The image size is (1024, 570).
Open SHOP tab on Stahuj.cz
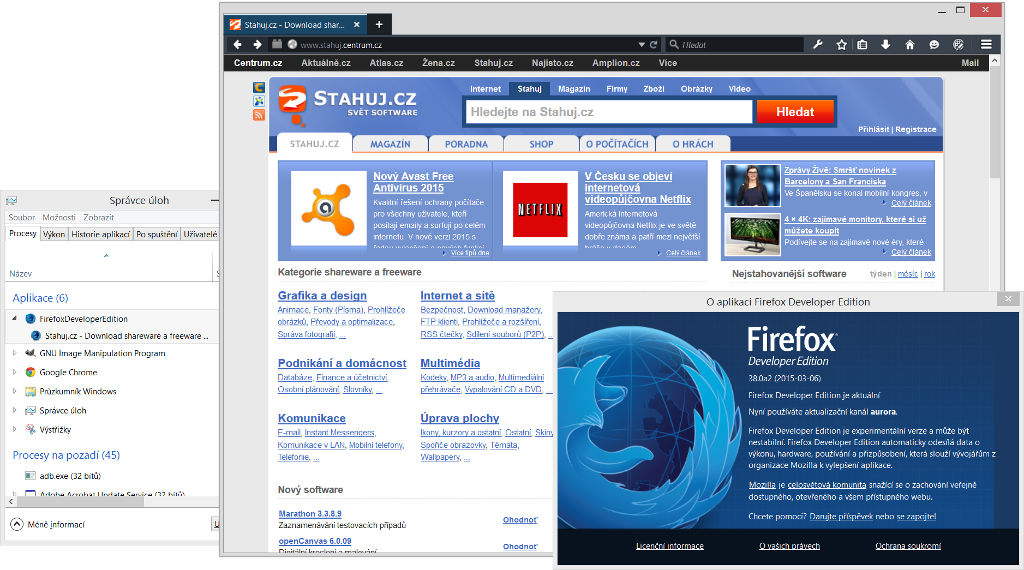pos(541,144)
